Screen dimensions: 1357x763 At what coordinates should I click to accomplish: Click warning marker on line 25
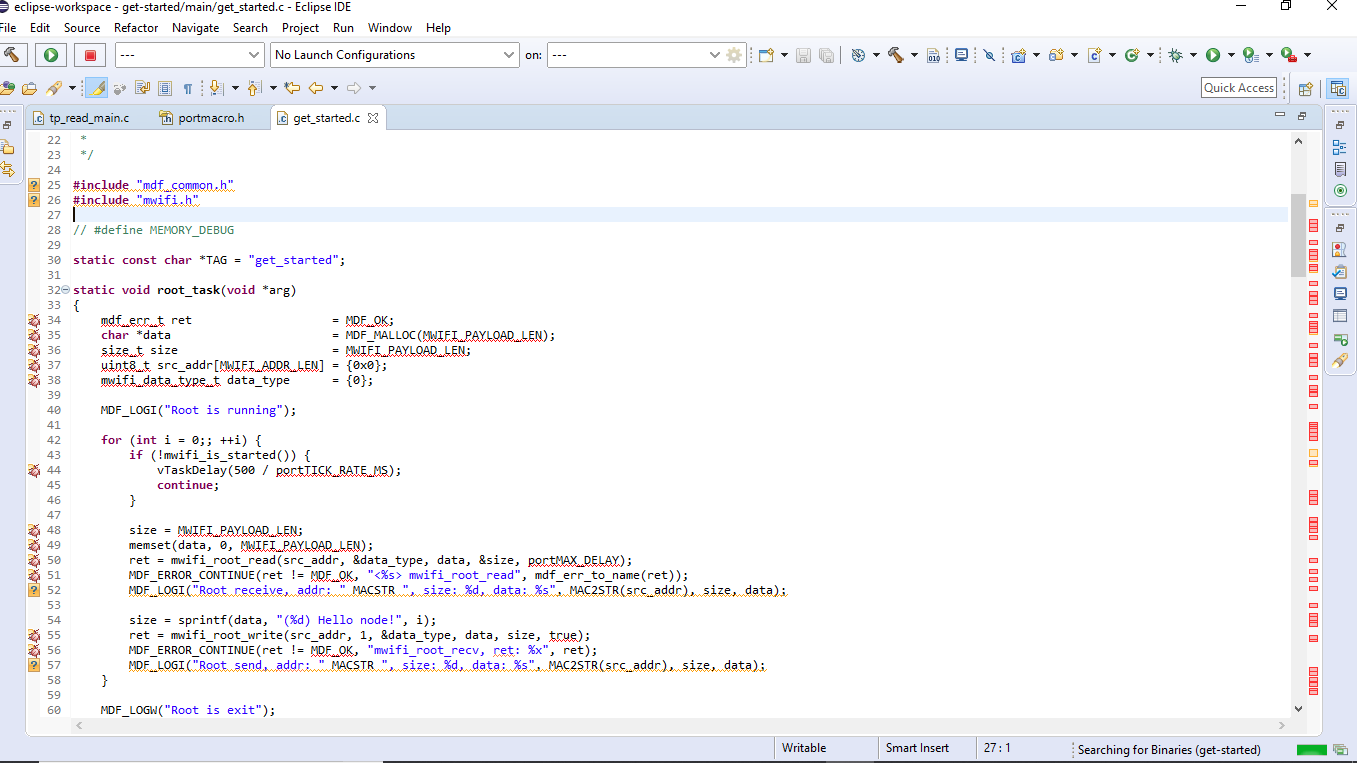[x=34, y=185]
